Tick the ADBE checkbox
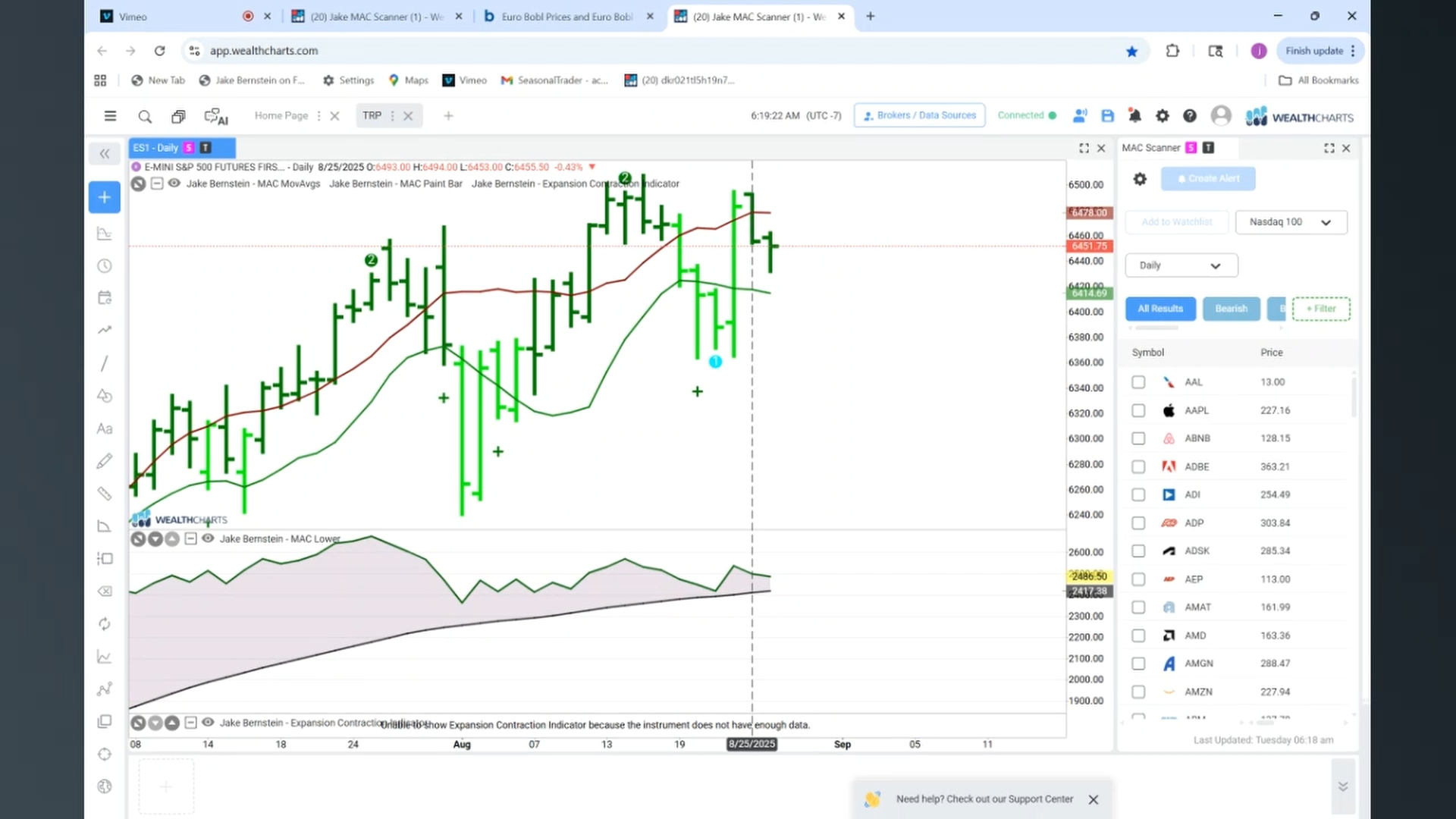 pyautogui.click(x=1138, y=467)
